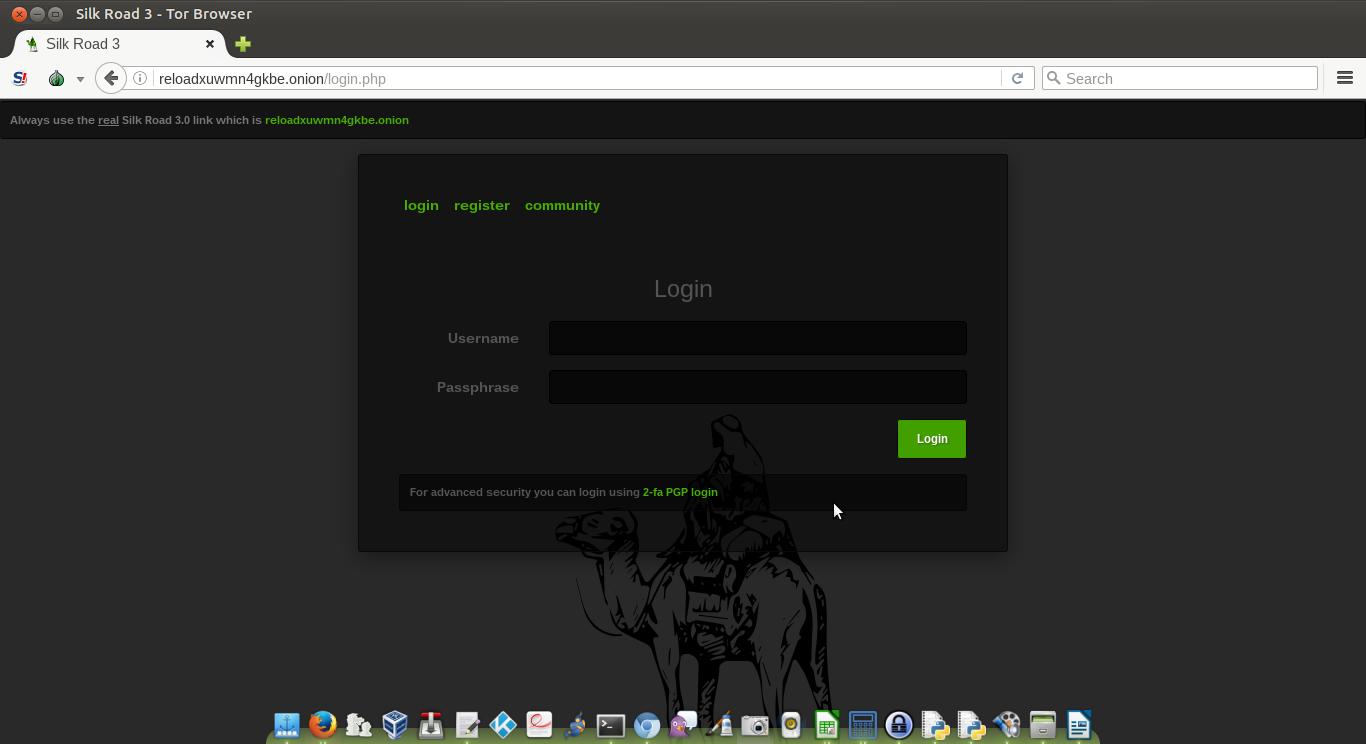This screenshot has height=744, width=1366.
Task: Open the padlock password app in dock
Action: coord(899,724)
